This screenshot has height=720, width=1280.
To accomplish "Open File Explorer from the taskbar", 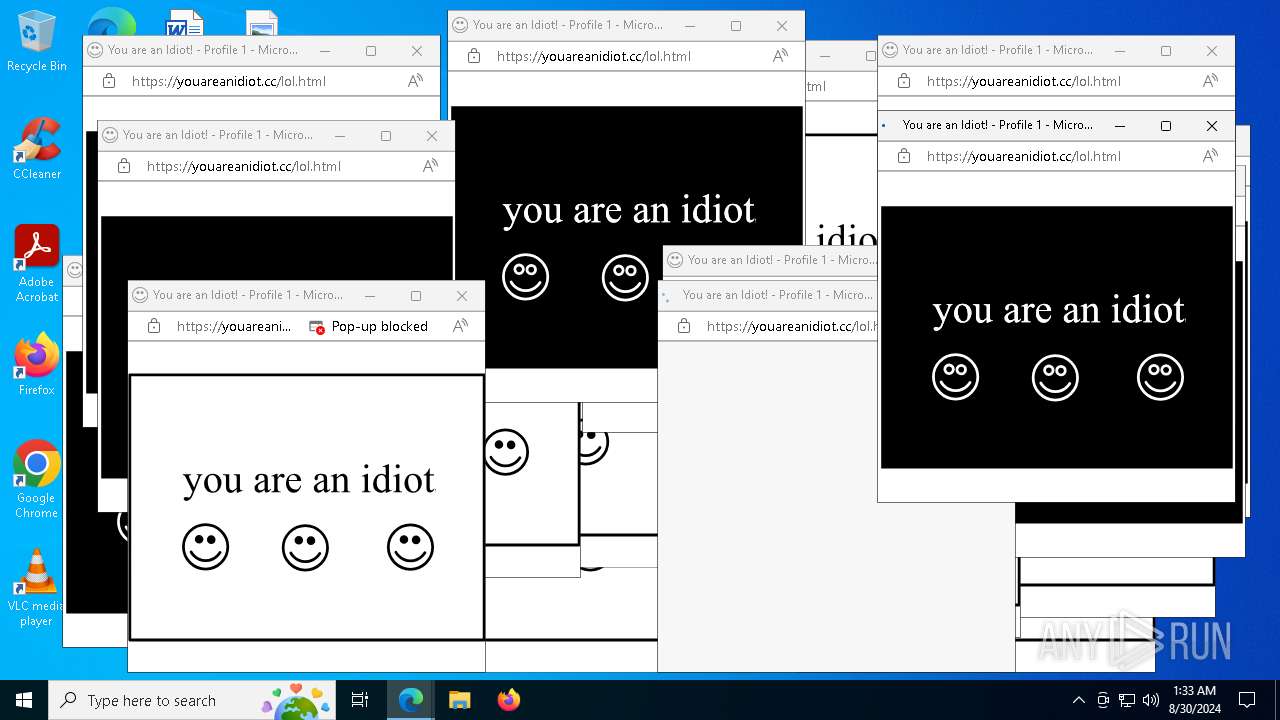I will (459, 700).
